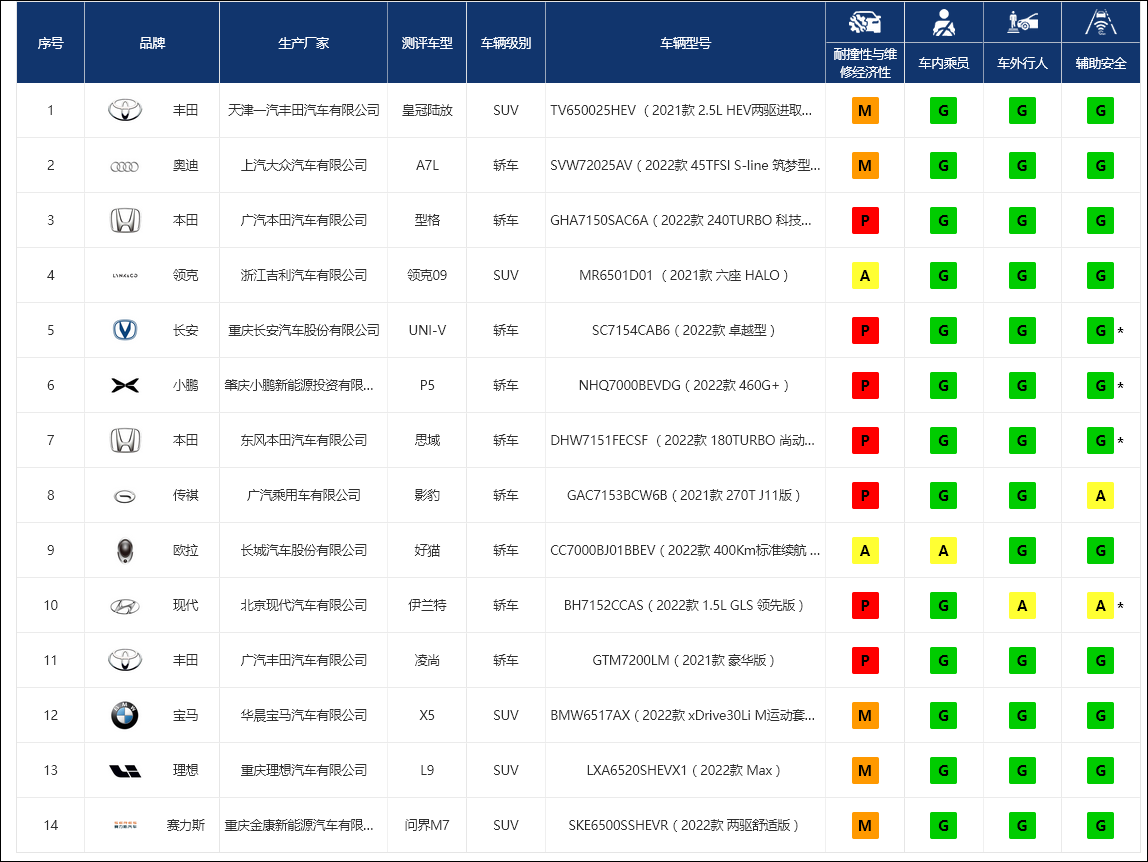Click the Li Auto logo in row 13

click(125, 770)
